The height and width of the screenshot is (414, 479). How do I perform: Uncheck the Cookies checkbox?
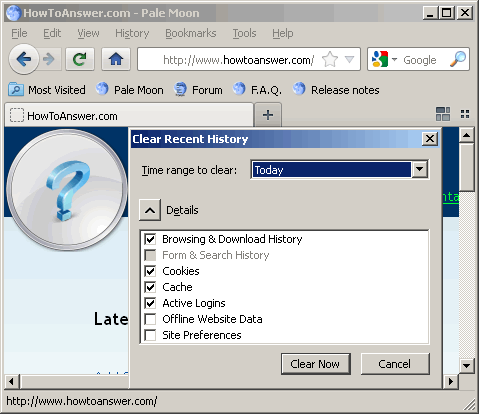tap(150, 271)
